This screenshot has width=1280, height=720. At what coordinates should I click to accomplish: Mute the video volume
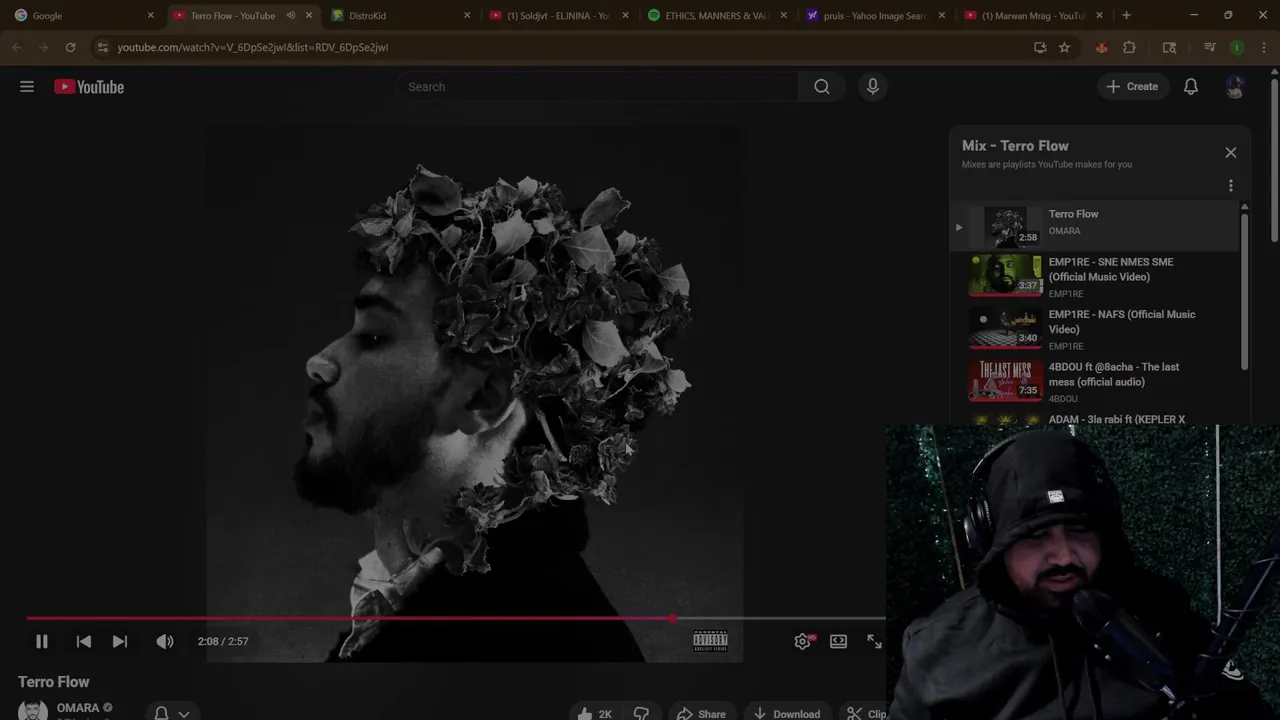(x=165, y=641)
